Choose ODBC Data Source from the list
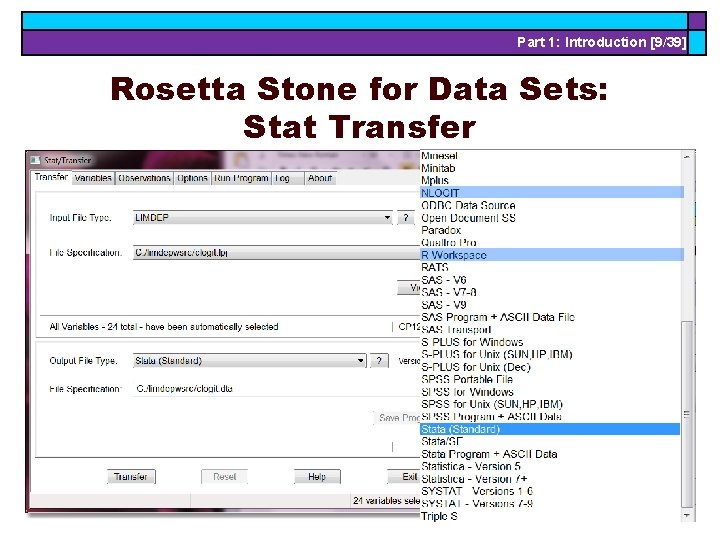Image resolution: width=720 pixels, height=540 pixels. pyautogui.click(x=551, y=205)
